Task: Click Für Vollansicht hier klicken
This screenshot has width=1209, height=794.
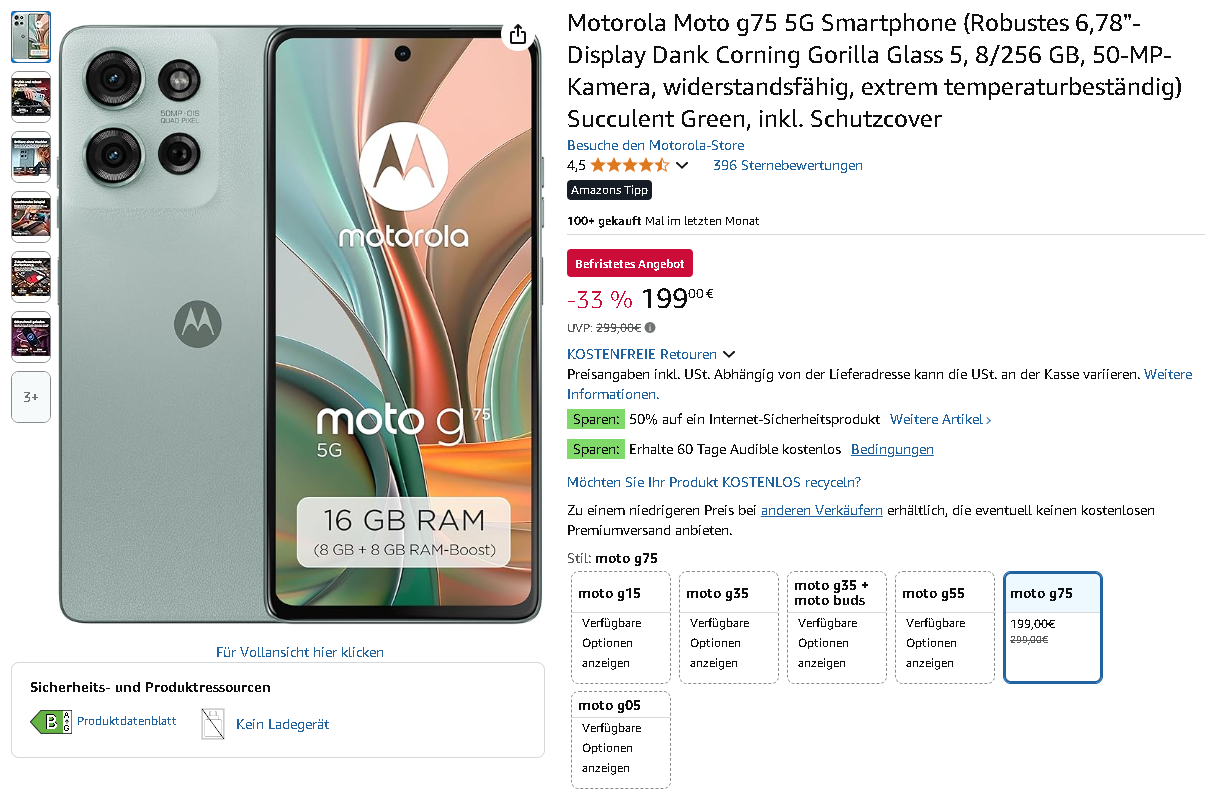Action: [300, 652]
